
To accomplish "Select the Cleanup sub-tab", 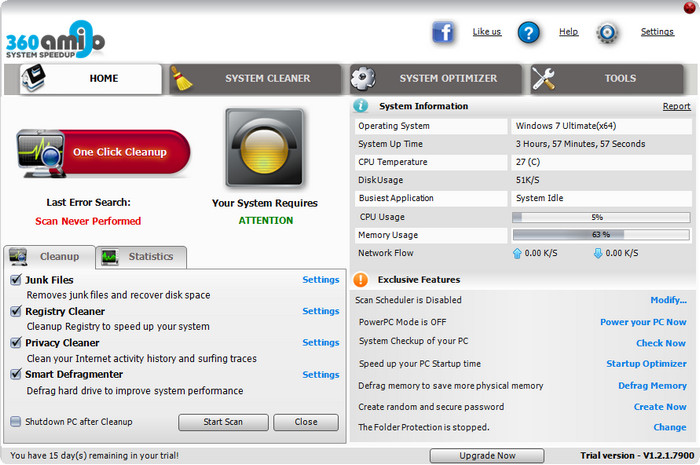I will click(x=49, y=257).
